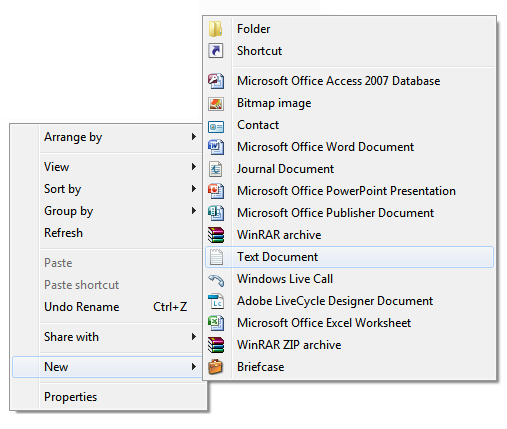Click the Briefcase icon
Image resolution: width=507 pixels, height=429 pixels.
216,367
